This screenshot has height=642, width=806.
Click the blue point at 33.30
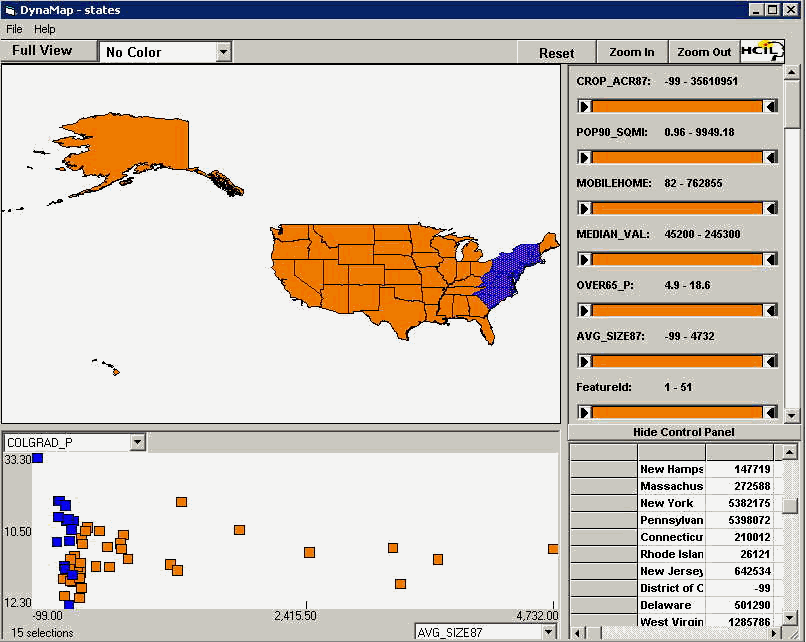click(38, 458)
